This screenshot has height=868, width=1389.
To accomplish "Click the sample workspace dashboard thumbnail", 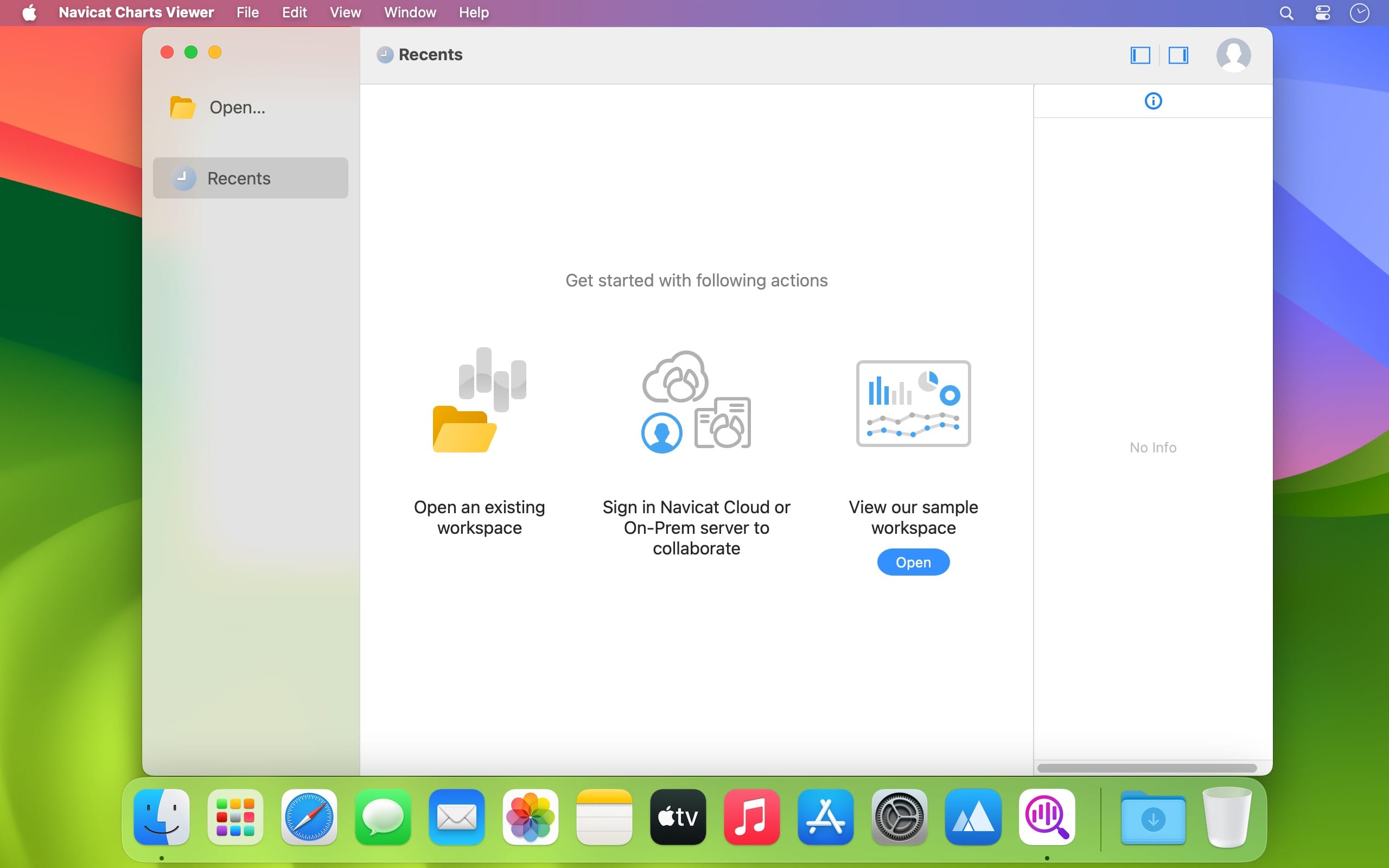I will coord(913,403).
